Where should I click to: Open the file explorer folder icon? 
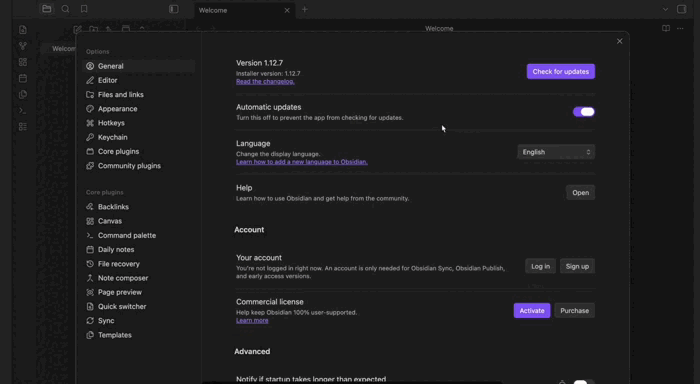46,9
